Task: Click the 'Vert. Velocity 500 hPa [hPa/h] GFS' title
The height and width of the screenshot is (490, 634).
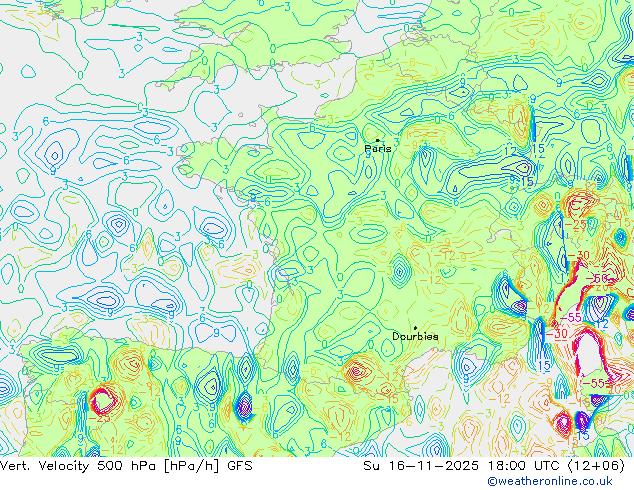Action: coord(126,466)
